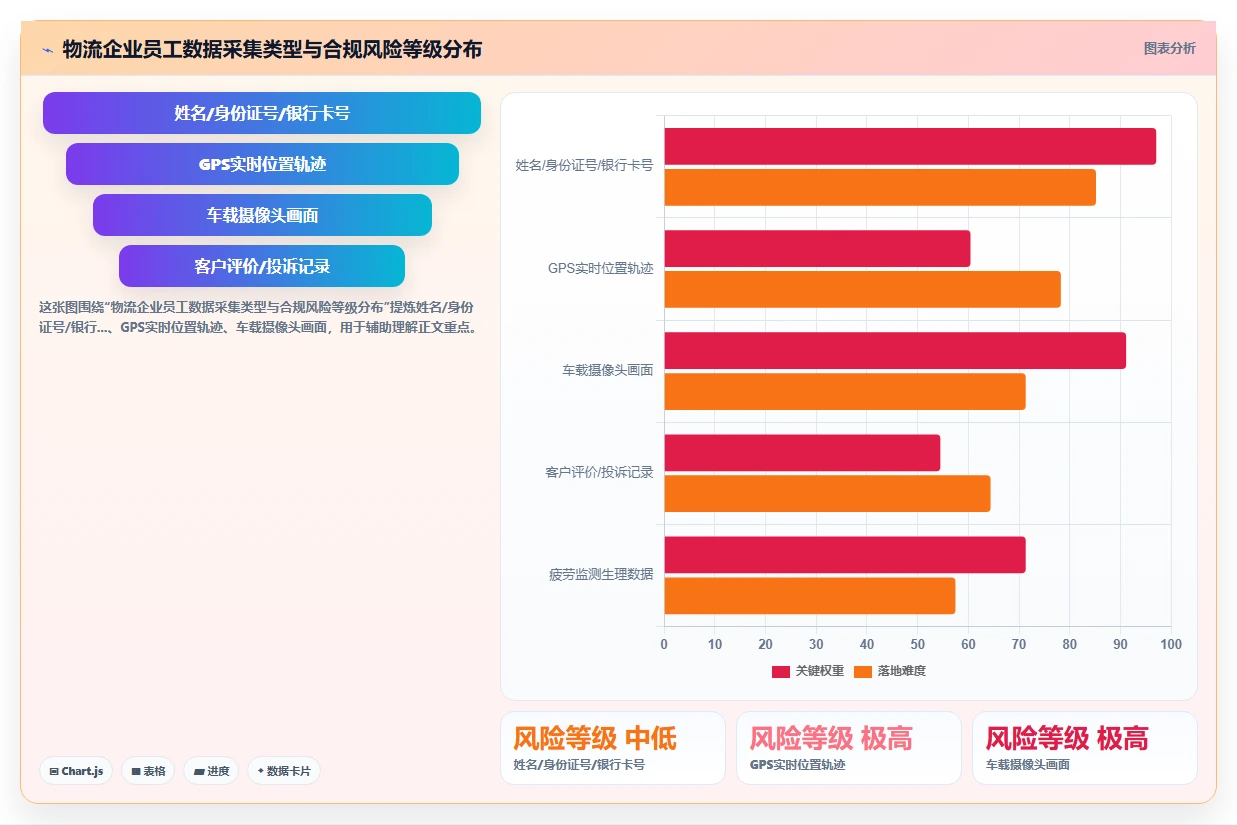The height and width of the screenshot is (825, 1237).
Task: Click red bar for 车载摄像头画面
Action: pyautogui.click(x=895, y=350)
